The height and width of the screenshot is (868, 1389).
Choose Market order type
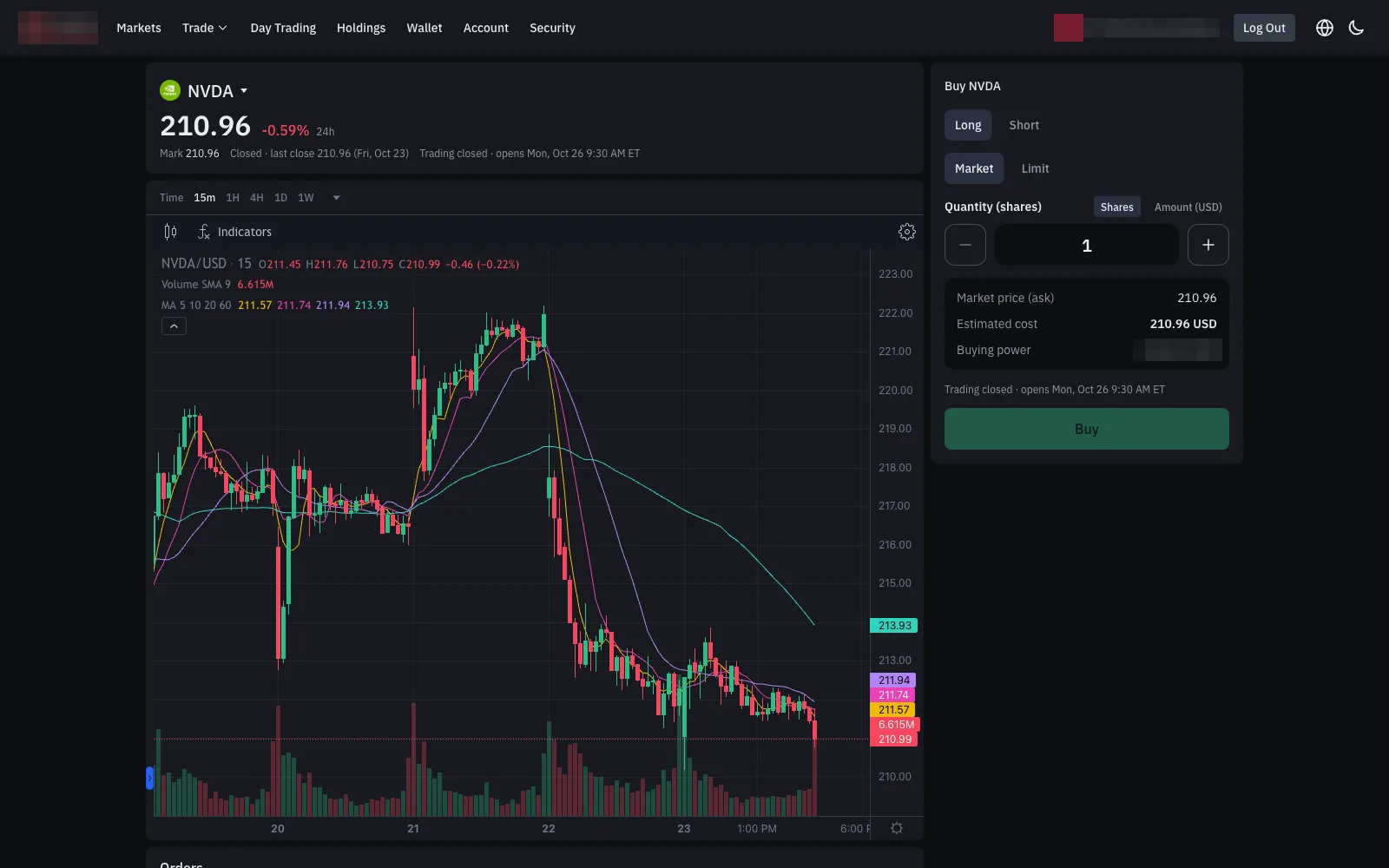tap(974, 168)
